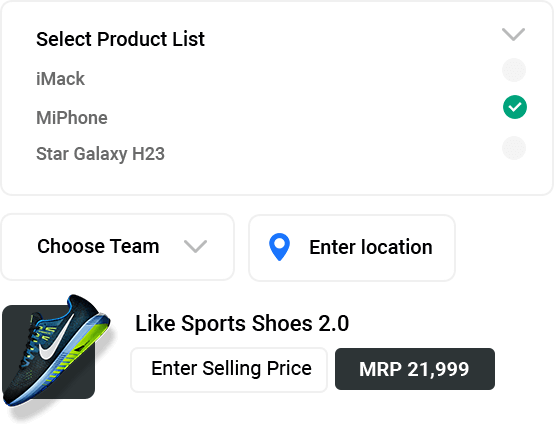Pick Star Galaxy H23 list item
Viewport: 554px width, 425px height.
pyautogui.click(x=100, y=154)
